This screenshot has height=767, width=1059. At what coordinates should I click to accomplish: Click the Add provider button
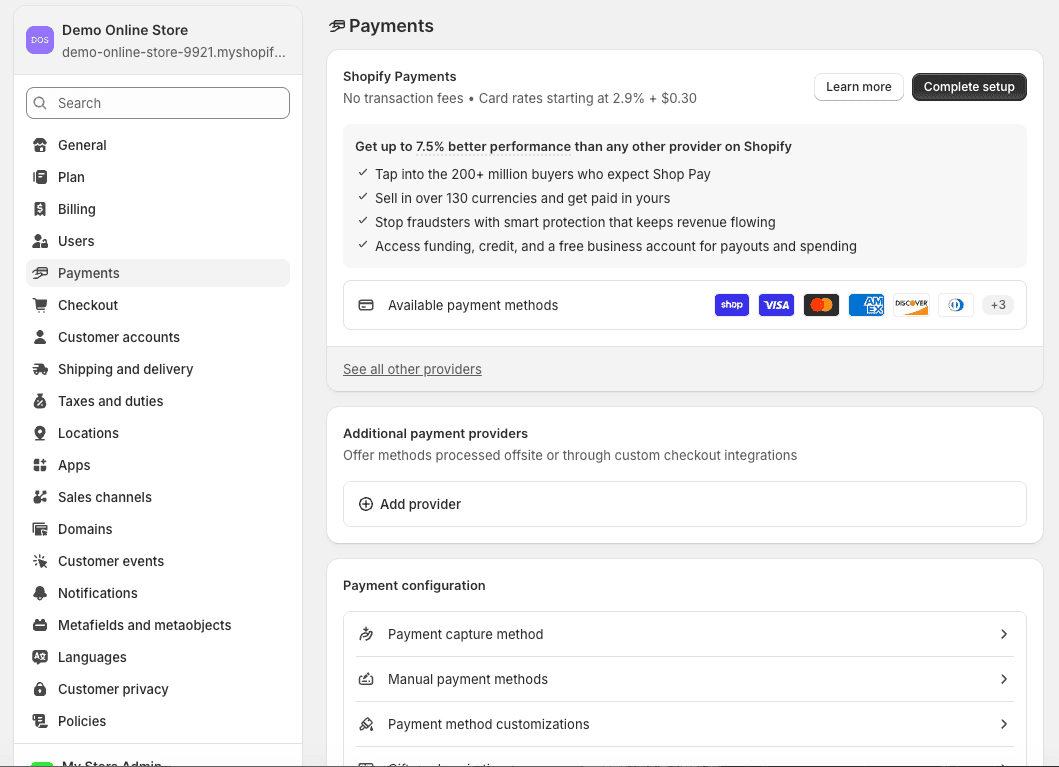click(685, 504)
